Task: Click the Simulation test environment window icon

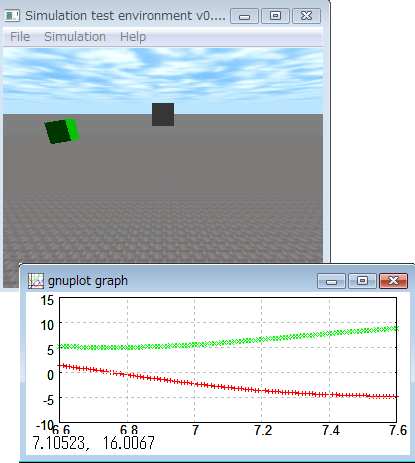Action: pos(12,16)
